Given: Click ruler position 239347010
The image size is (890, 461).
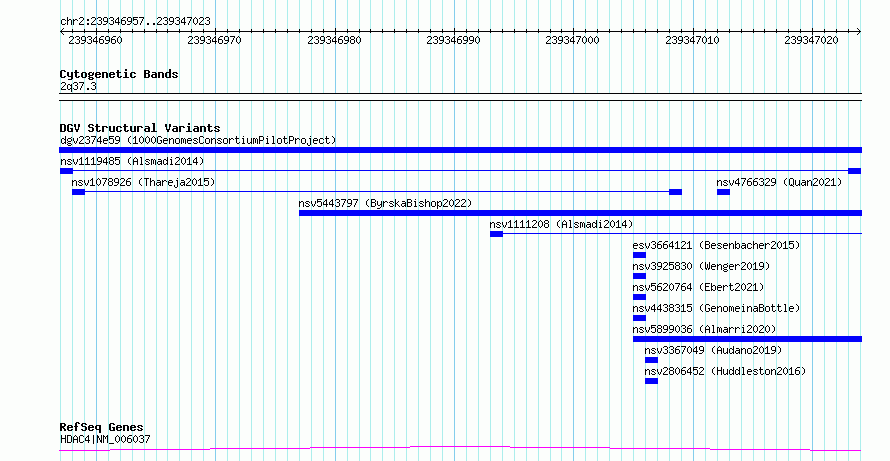Looking at the screenshot, I should tap(692, 40).
